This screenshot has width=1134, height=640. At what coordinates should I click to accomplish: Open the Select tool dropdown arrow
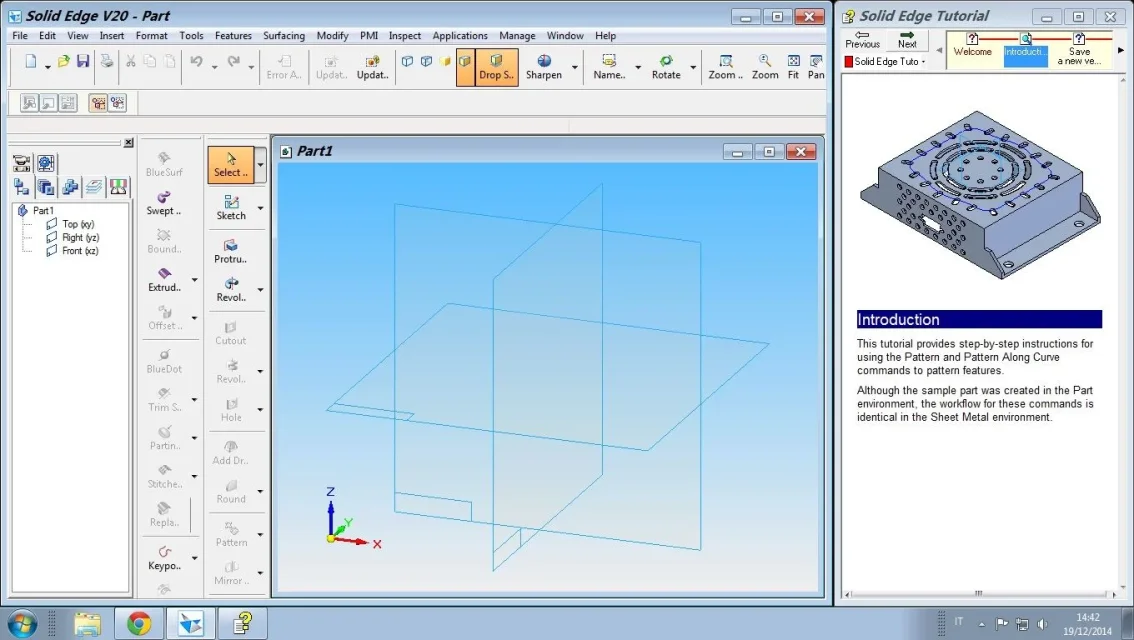point(260,165)
